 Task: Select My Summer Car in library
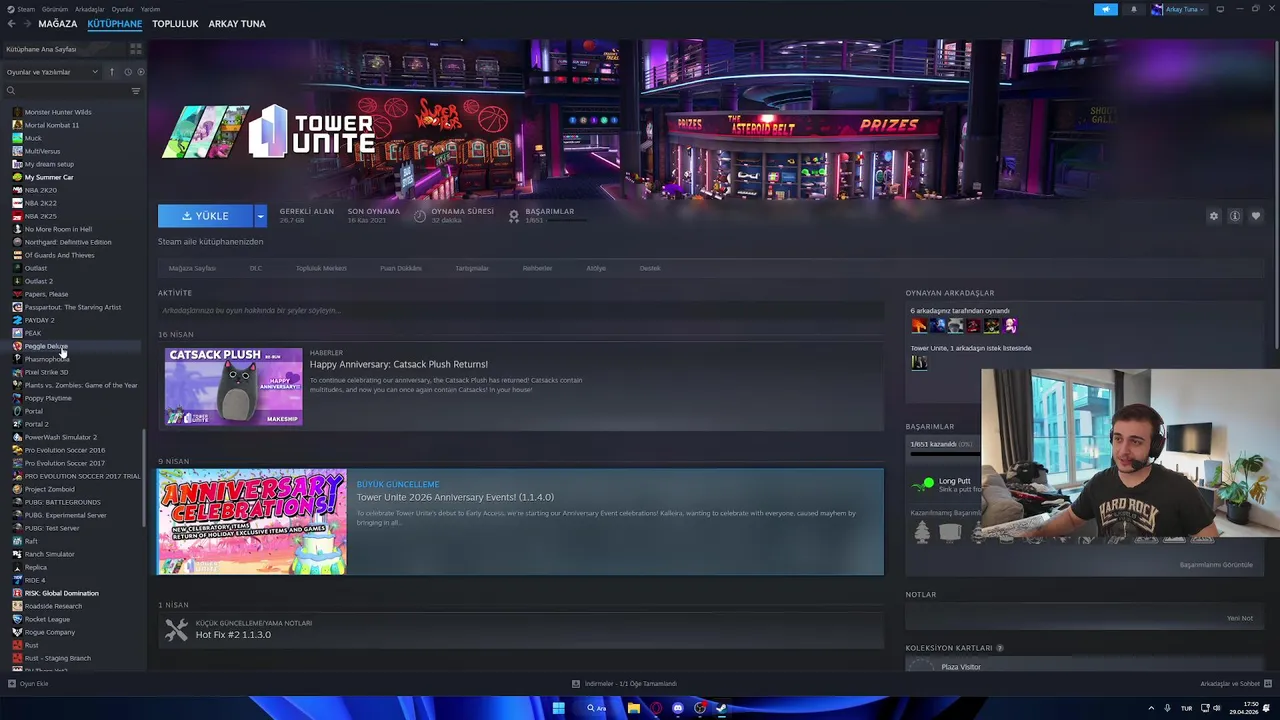click(x=49, y=177)
